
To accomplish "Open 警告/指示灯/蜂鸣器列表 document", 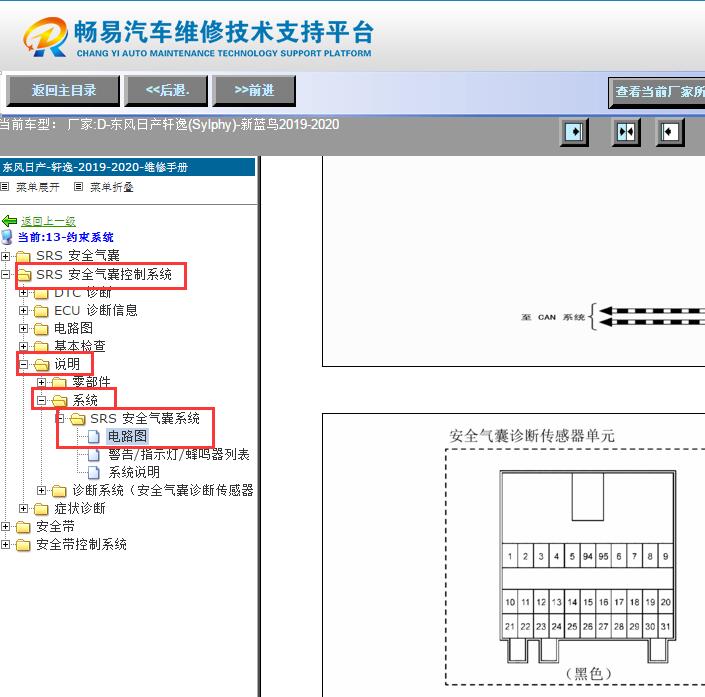I will click(178, 454).
